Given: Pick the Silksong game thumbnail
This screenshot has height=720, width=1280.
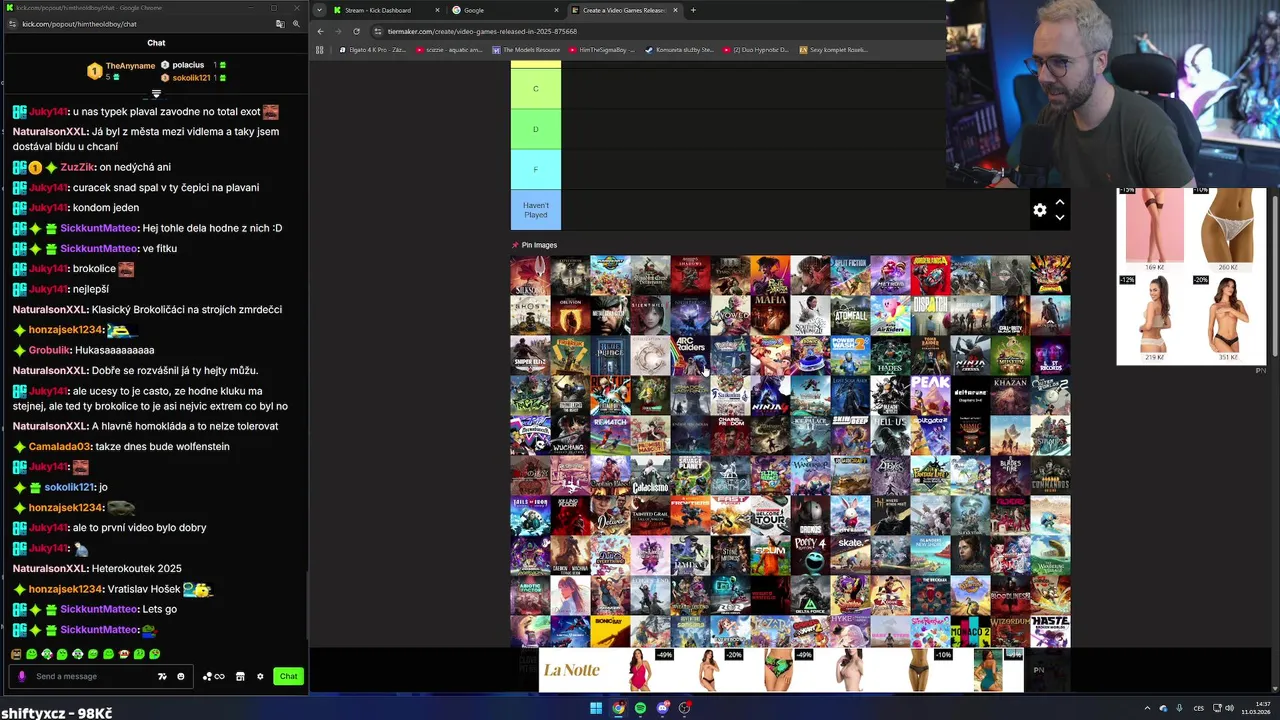Looking at the screenshot, I should pyautogui.click(x=530, y=275).
